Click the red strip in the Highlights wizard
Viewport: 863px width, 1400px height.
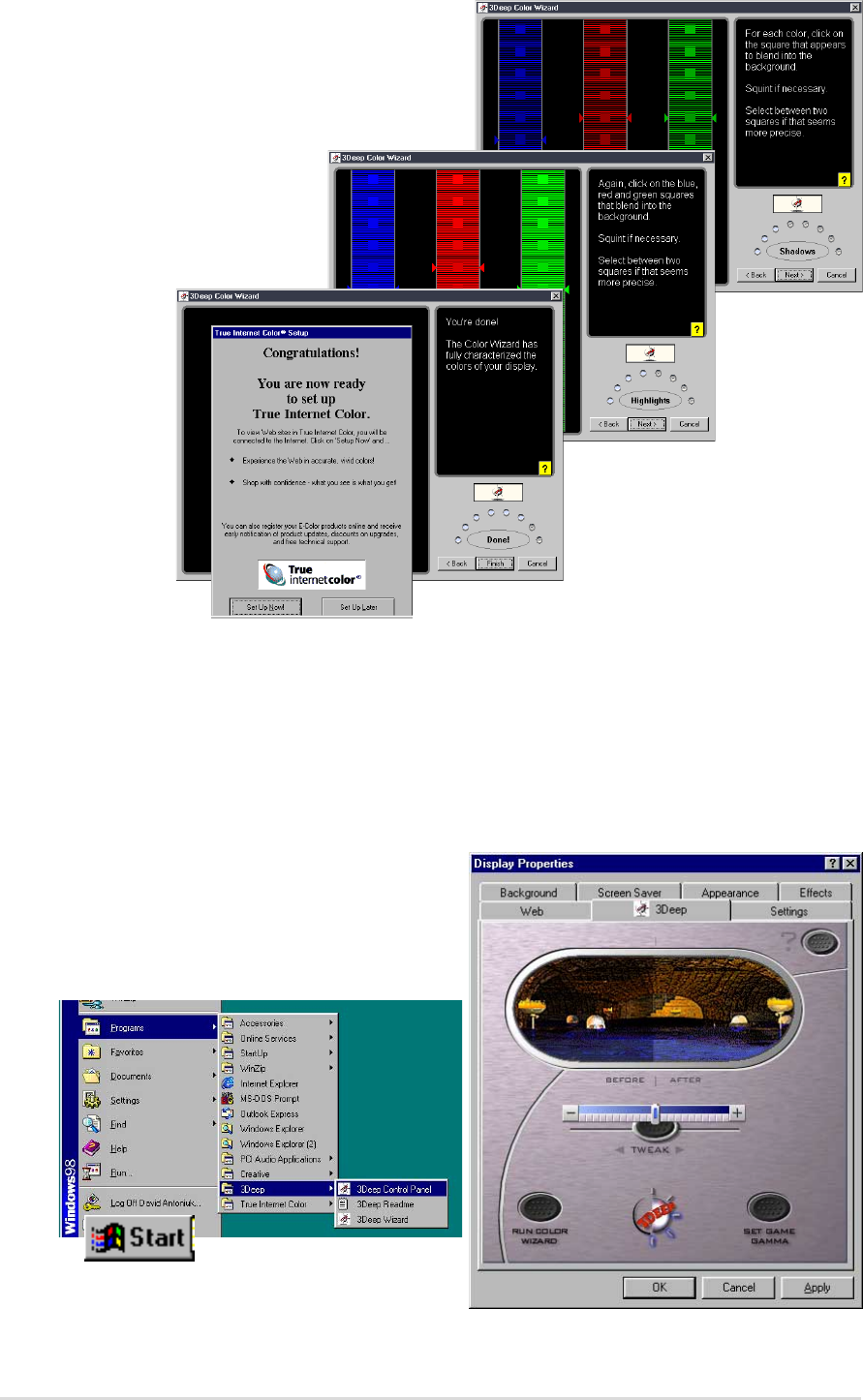(x=458, y=228)
